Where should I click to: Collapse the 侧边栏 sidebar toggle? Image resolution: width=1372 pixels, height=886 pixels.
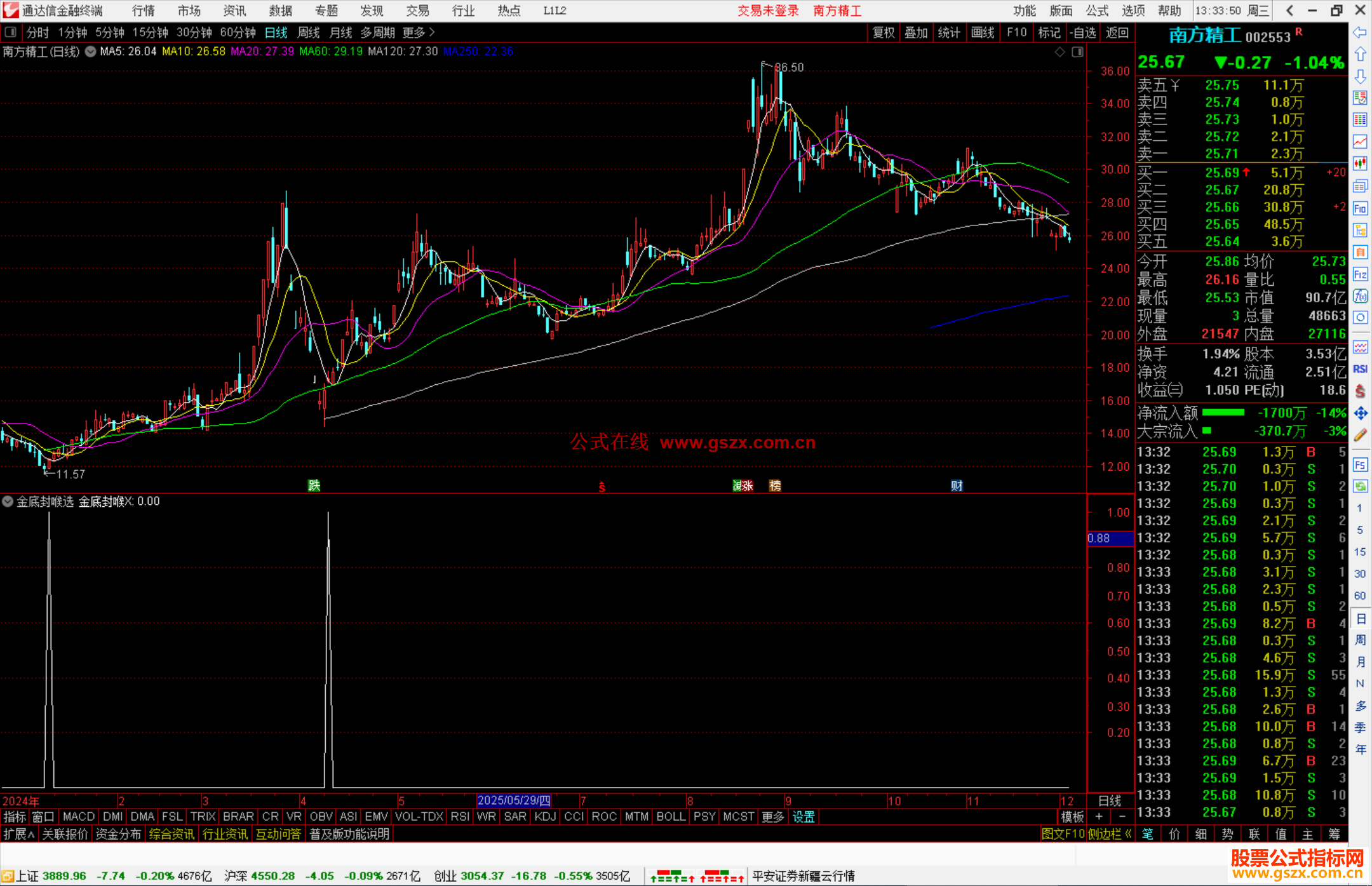1109,834
